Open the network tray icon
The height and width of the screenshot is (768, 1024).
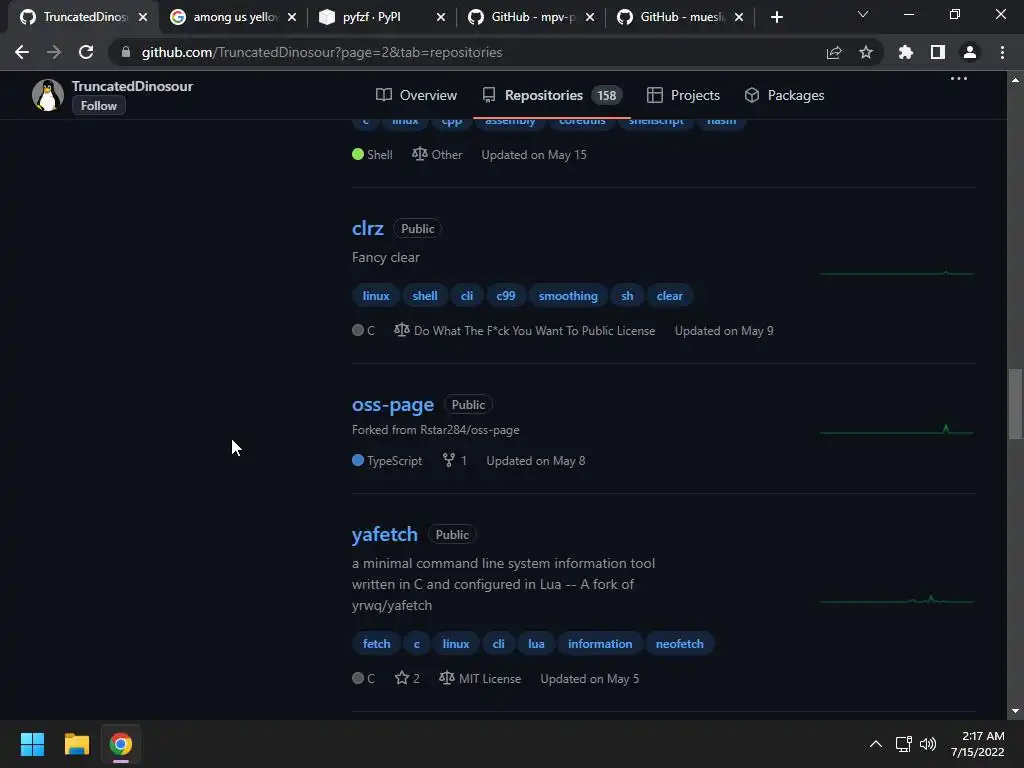coord(903,744)
